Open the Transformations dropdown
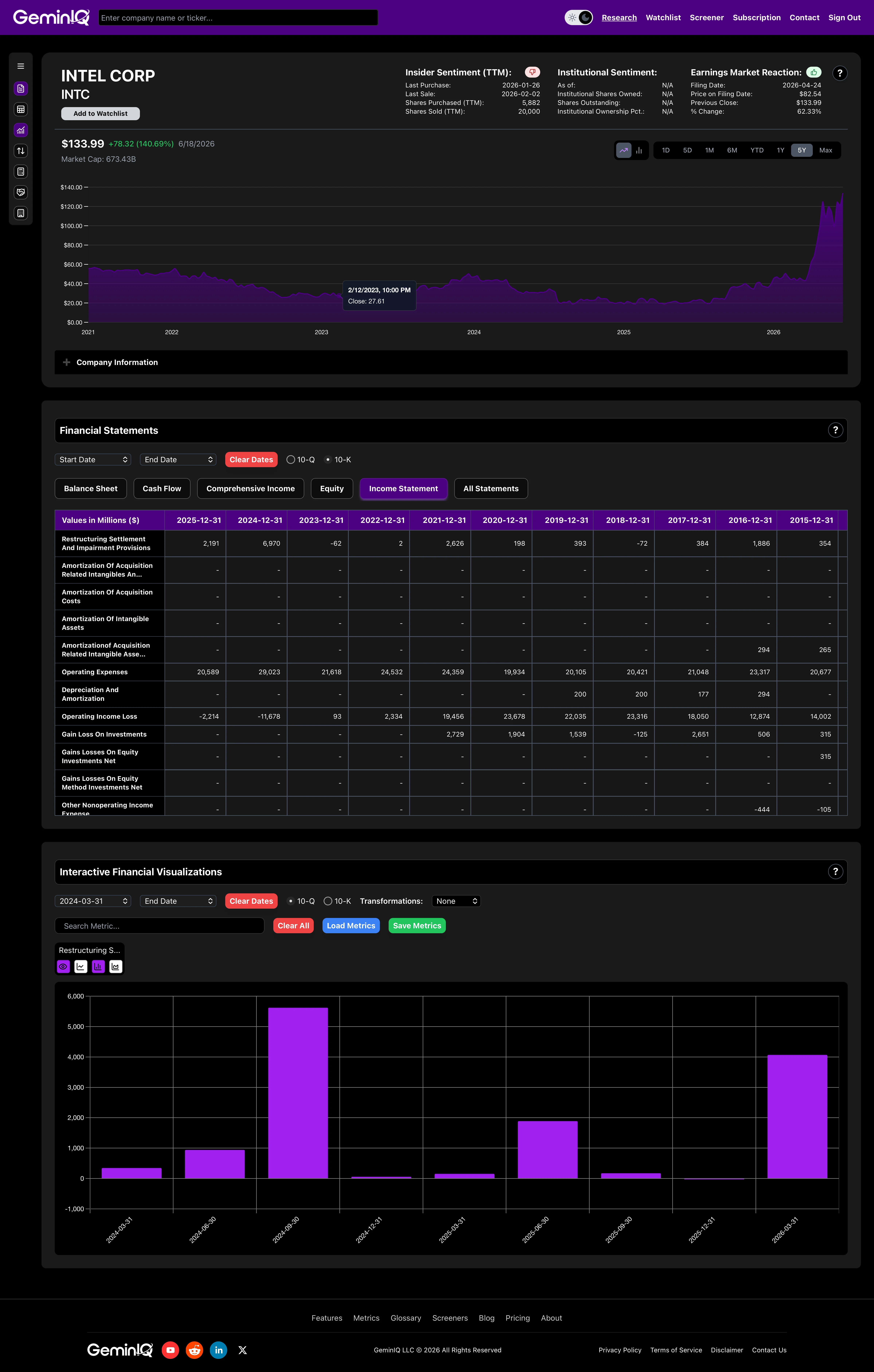Screen dimensions: 874x1372 [456, 901]
